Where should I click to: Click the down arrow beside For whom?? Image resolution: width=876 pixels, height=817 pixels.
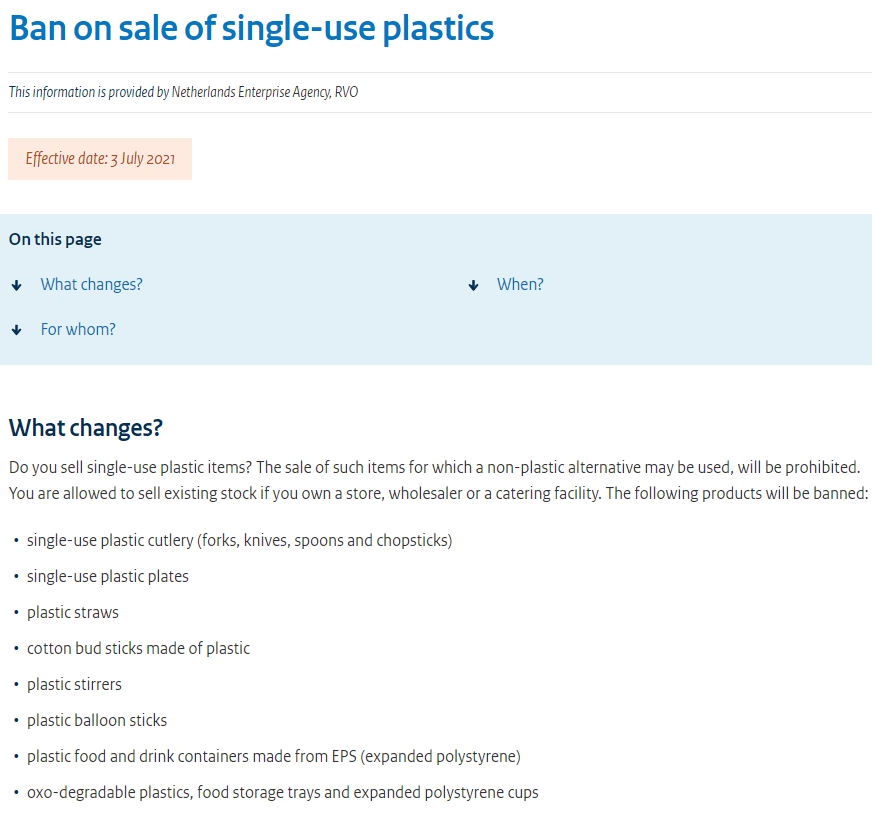pos(17,330)
